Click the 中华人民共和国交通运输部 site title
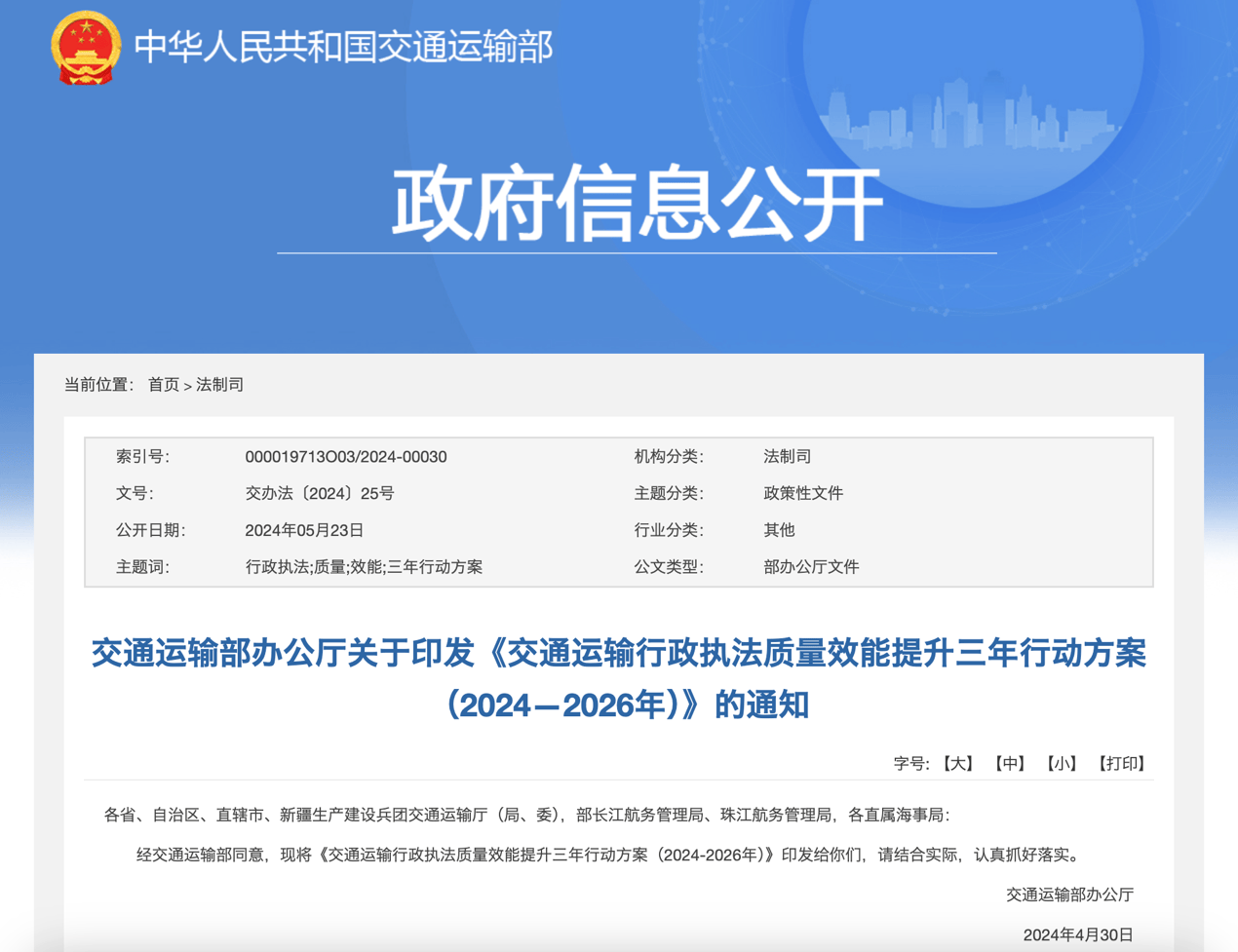The width and height of the screenshot is (1238, 952). tap(343, 47)
